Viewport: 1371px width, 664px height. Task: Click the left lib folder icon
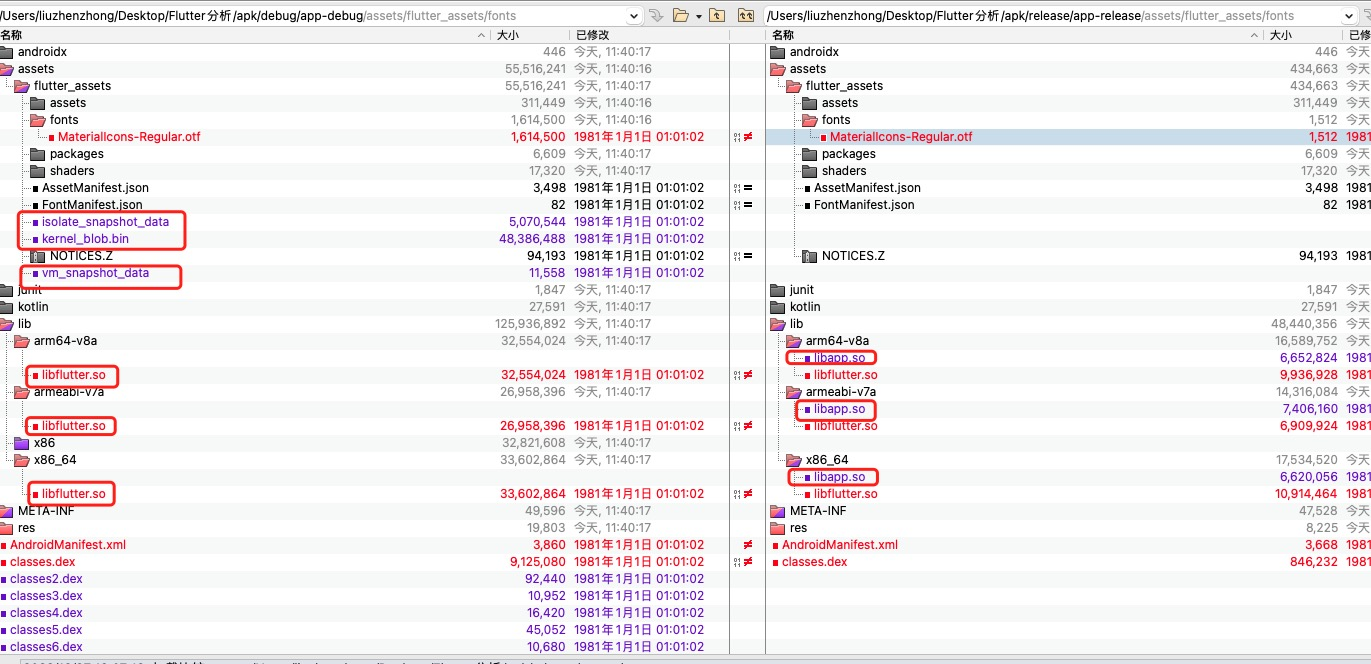pyautogui.click(x=7, y=324)
